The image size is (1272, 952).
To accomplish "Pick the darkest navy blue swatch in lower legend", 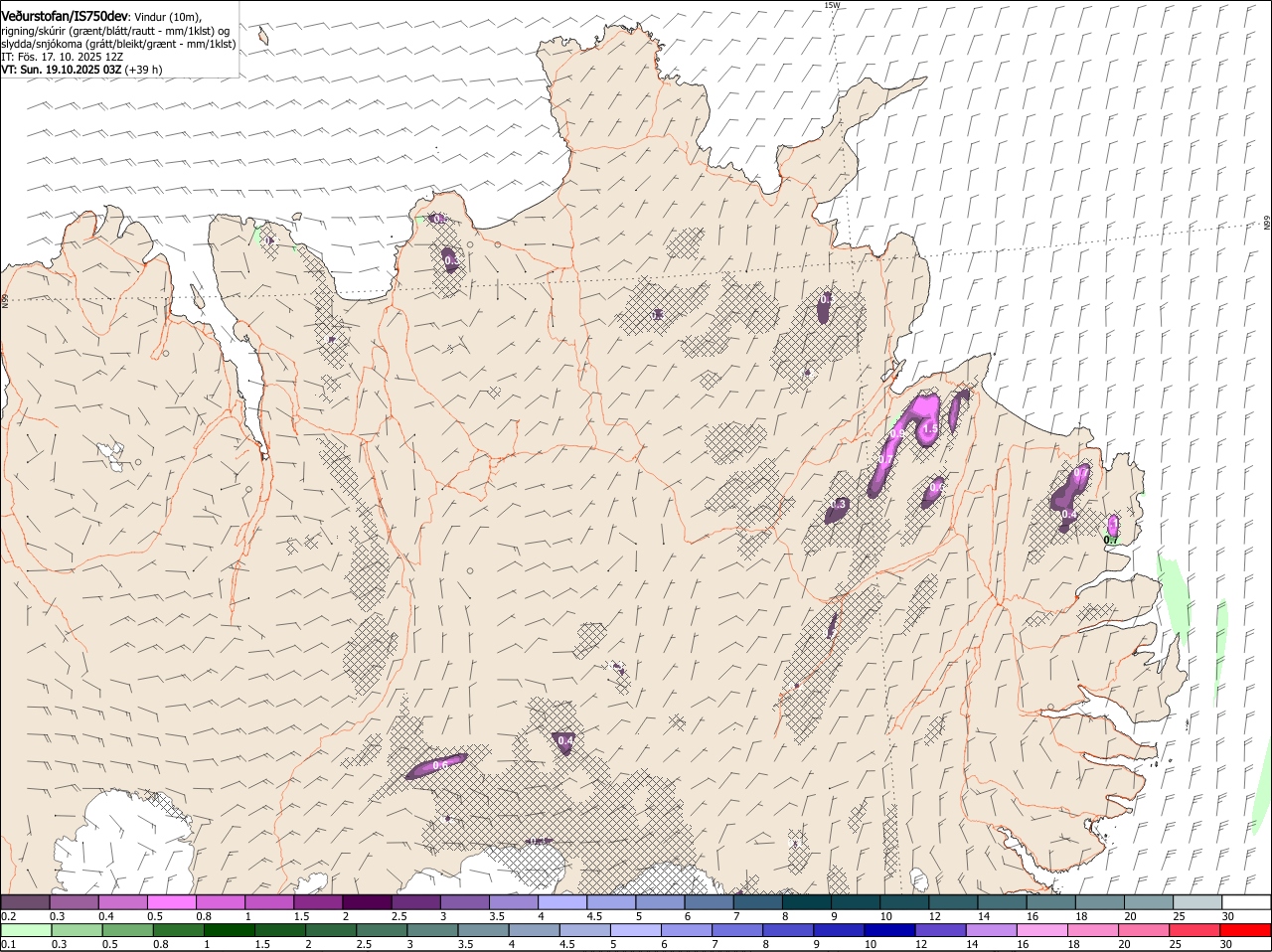I will (888, 930).
